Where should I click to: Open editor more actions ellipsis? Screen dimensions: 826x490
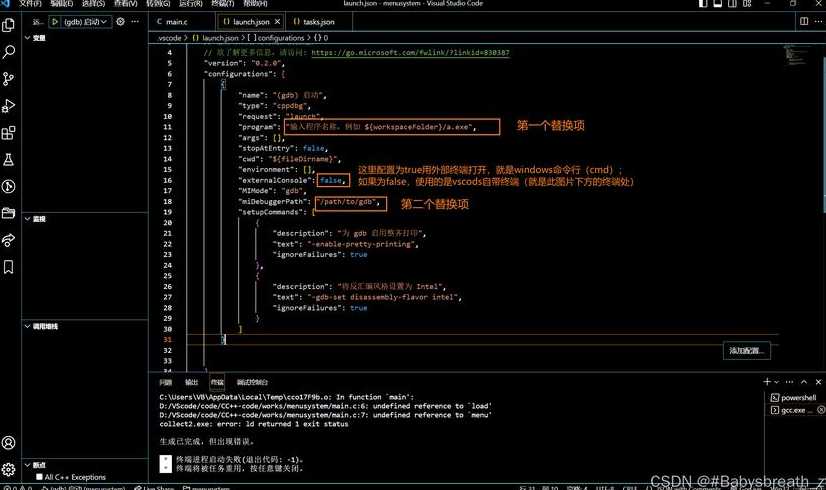pos(818,21)
